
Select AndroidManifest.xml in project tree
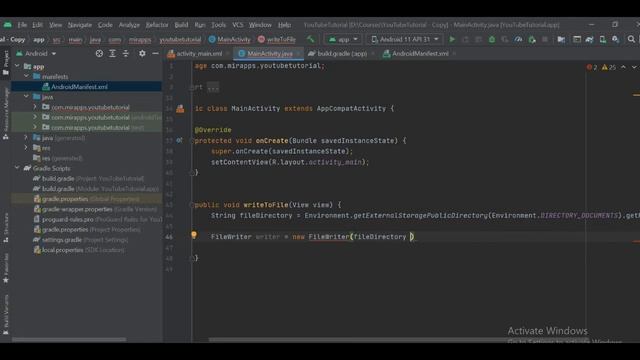click(87, 87)
